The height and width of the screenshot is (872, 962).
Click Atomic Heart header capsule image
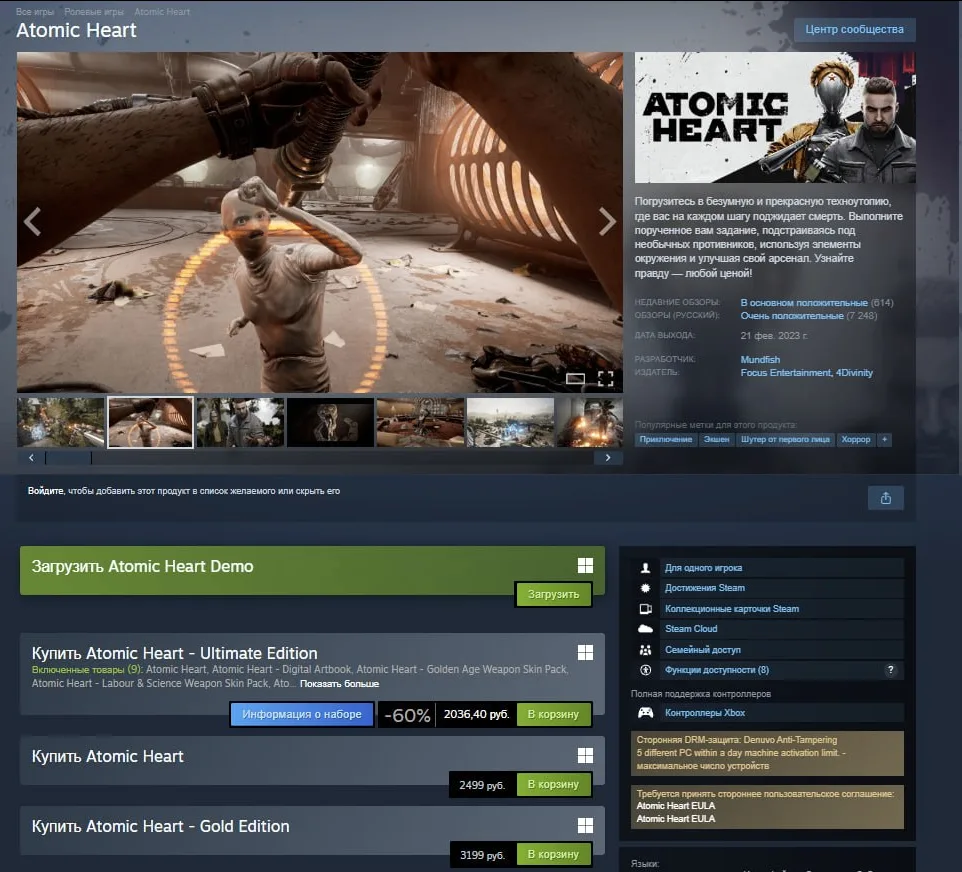775,117
